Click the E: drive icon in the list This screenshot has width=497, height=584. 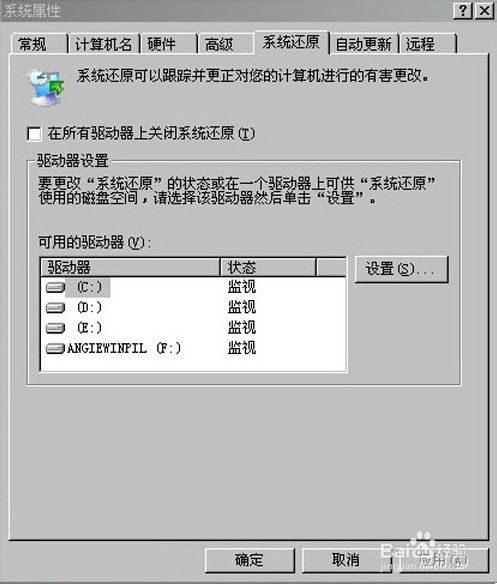pos(55,328)
